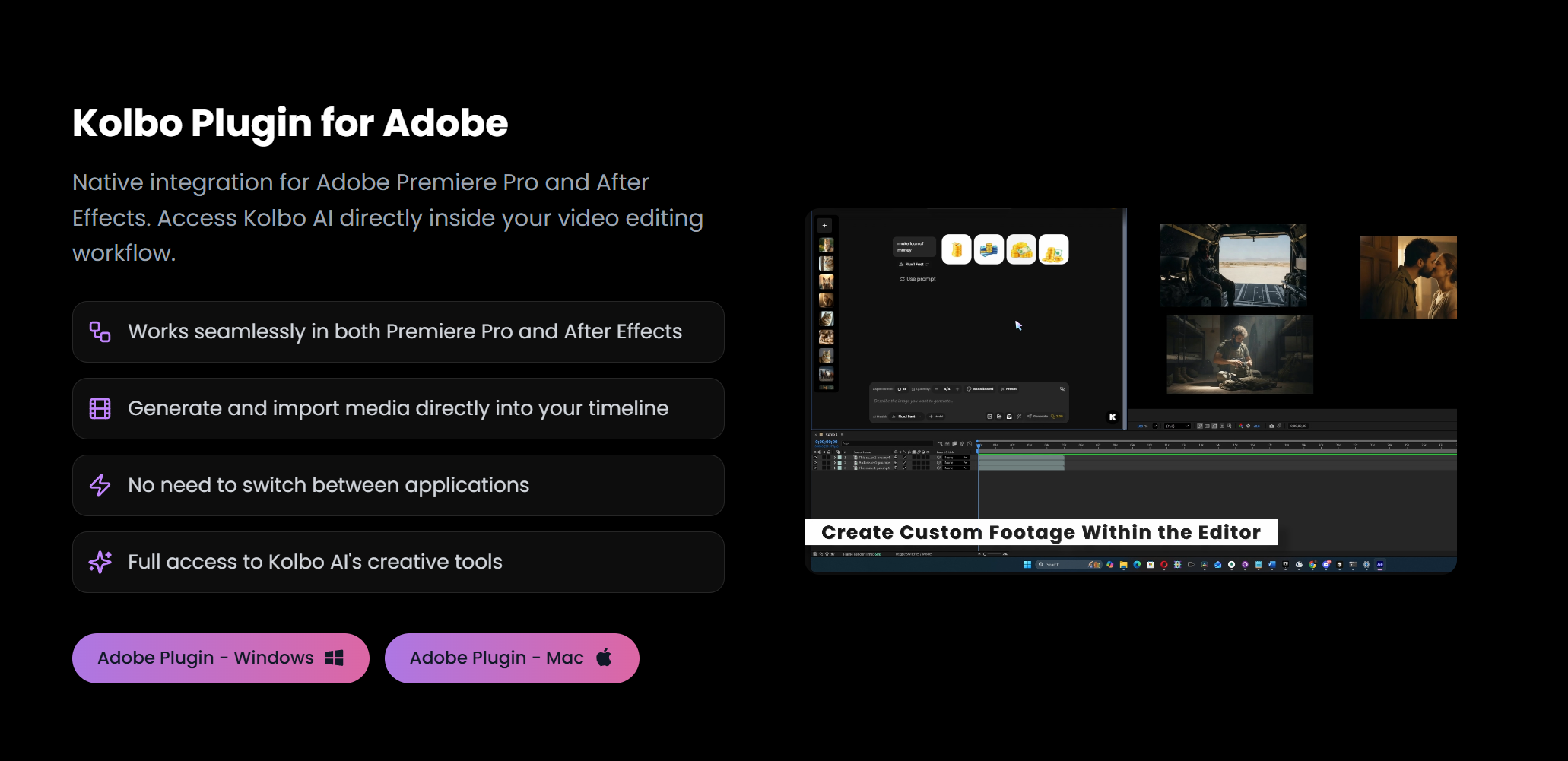The height and width of the screenshot is (761, 1568).
Task: Toggle the crossed-eye hide icon in prompt bar
Action: tap(1062, 389)
